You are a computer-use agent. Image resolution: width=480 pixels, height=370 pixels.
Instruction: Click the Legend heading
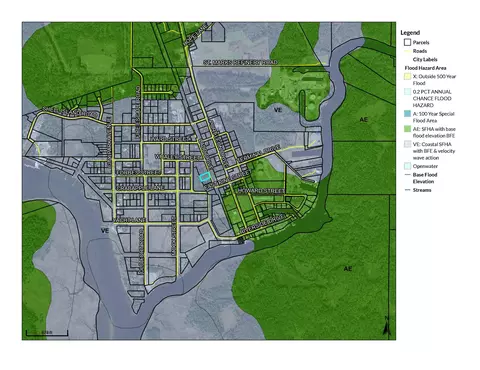410,33
